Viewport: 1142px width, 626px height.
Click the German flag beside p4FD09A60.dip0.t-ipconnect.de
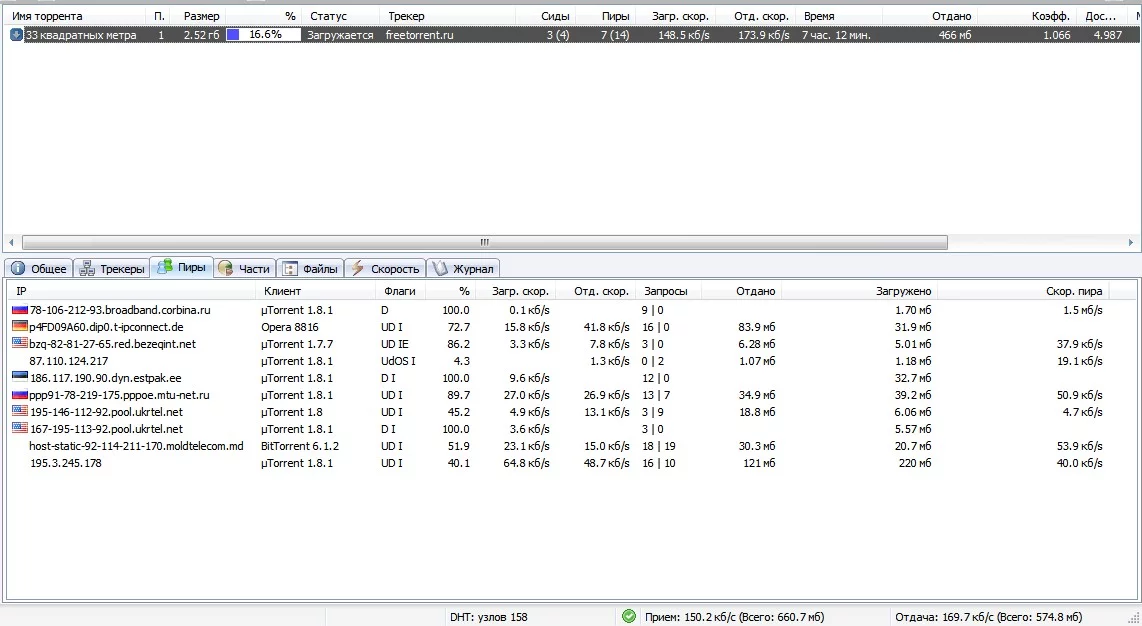(x=20, y=327)
